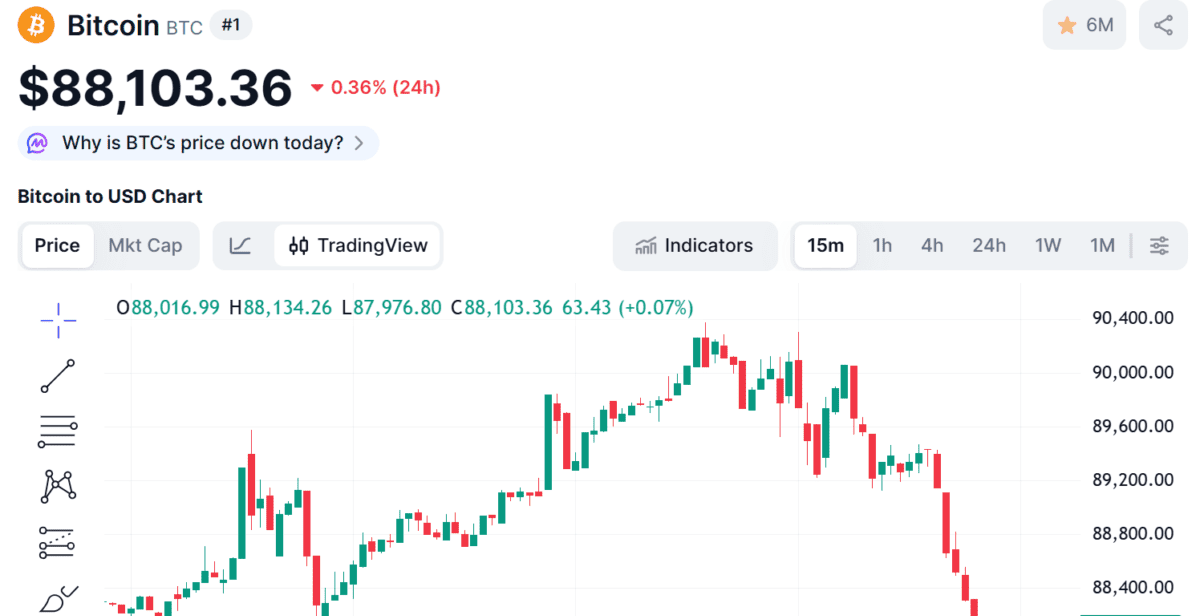The height and width of the screenshot is (616, 1200).
Task: Open the Fibonacci retracement tool
Action: (x=58, y=431)
